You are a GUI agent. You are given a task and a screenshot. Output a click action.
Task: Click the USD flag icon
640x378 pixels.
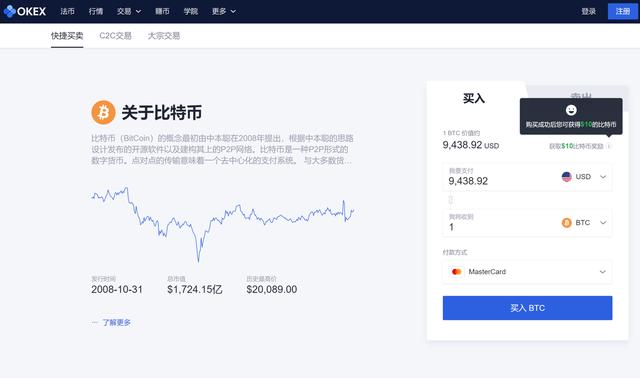point(567,177)
